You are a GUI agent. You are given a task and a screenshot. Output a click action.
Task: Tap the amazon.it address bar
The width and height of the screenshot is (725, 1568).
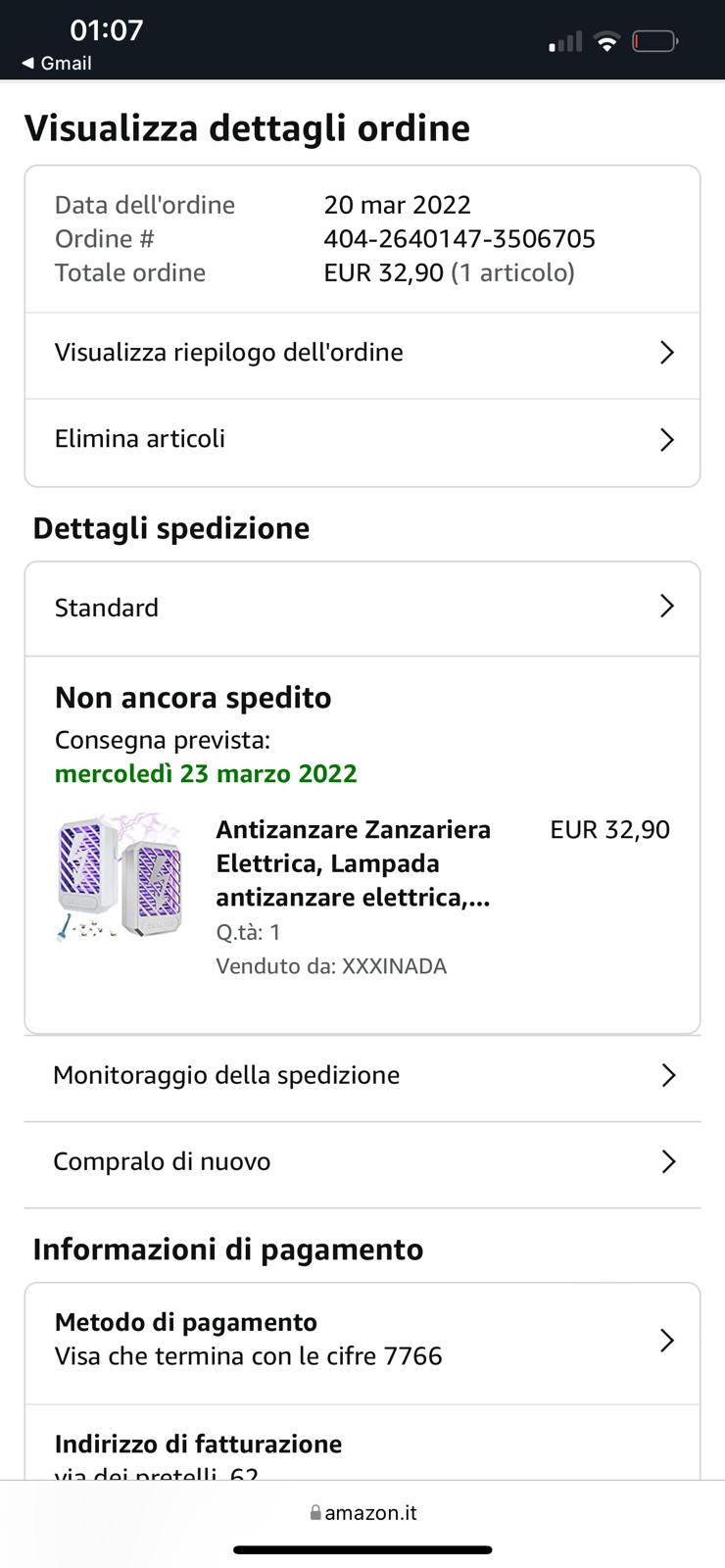tap(370, 1513)
